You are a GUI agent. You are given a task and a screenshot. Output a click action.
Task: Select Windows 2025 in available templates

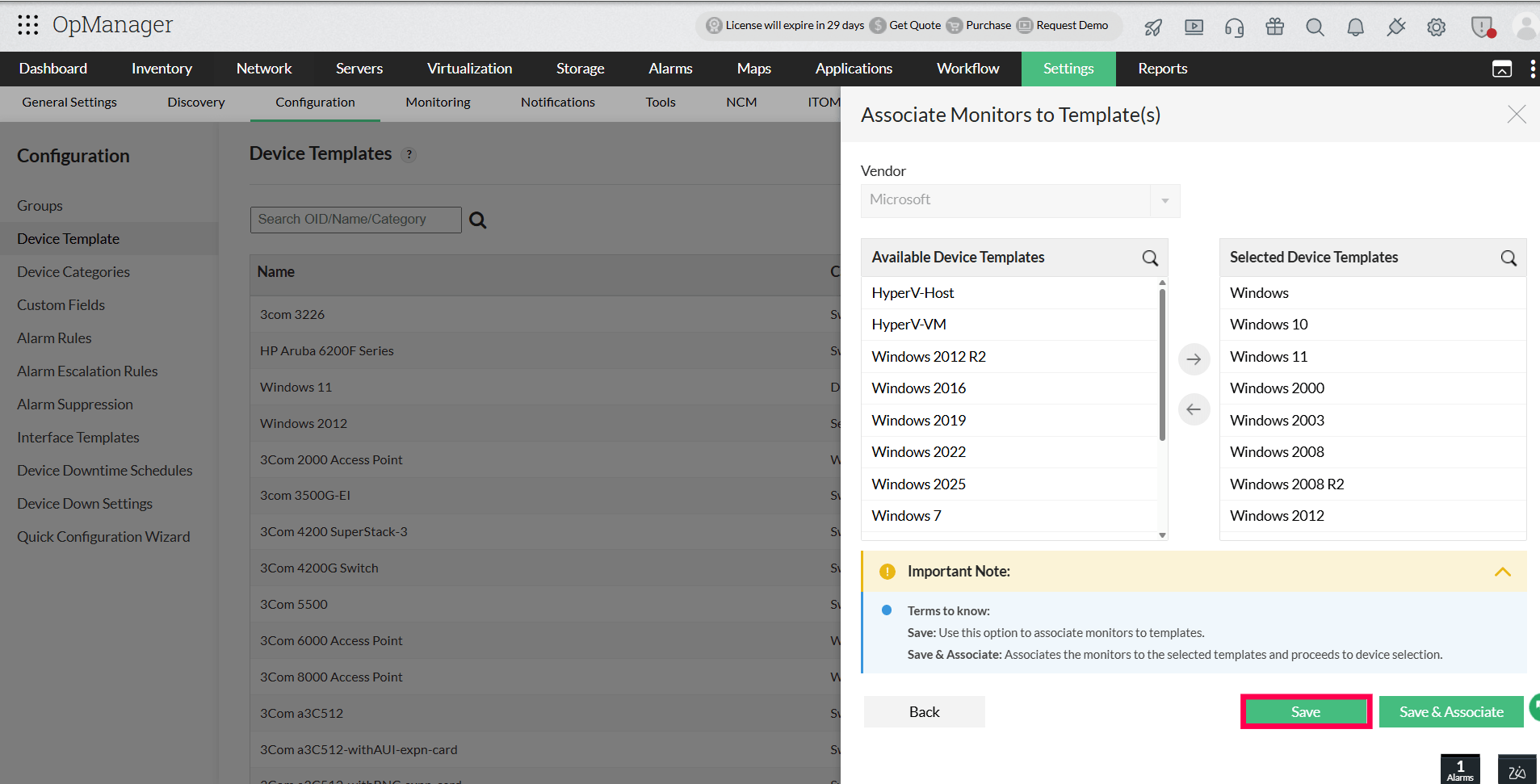pos(1009,484)
